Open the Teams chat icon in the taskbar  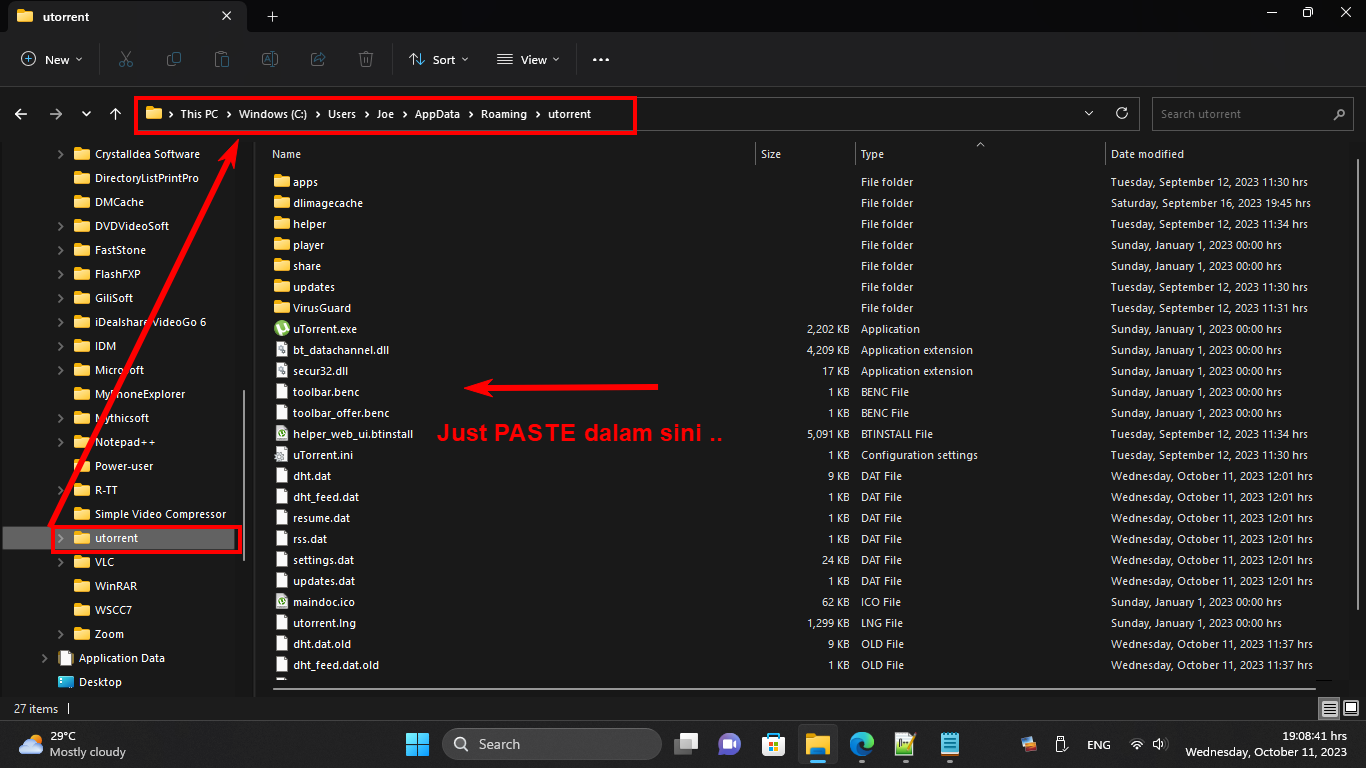pos(730,744)
